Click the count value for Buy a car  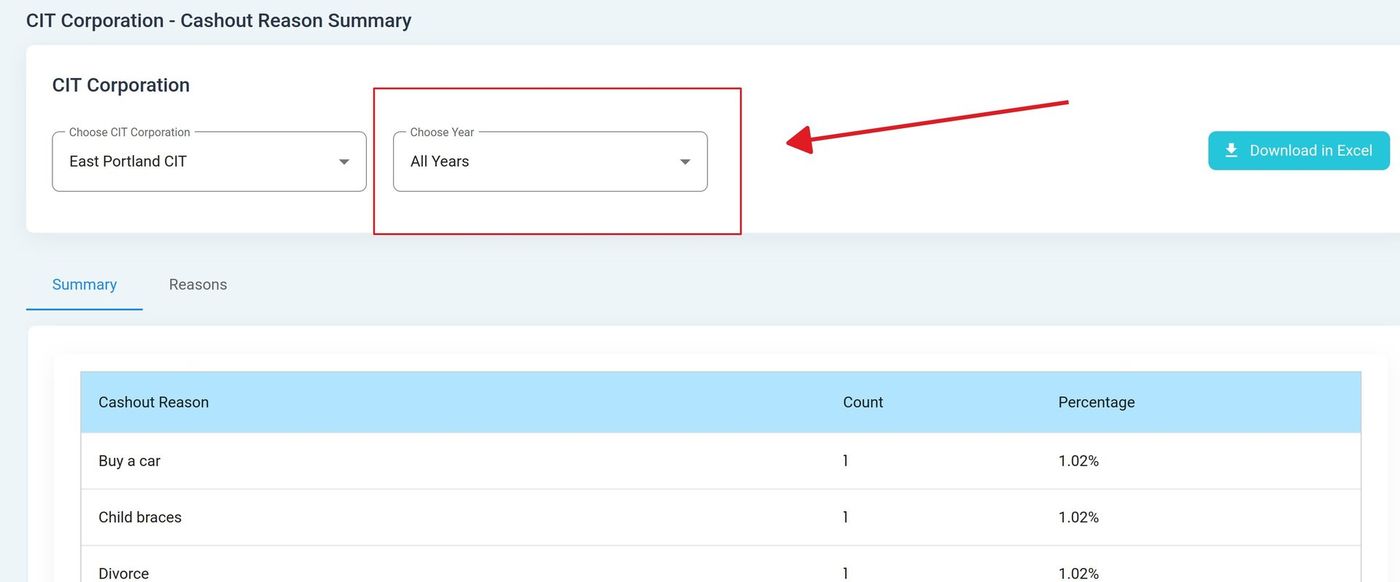845,461
